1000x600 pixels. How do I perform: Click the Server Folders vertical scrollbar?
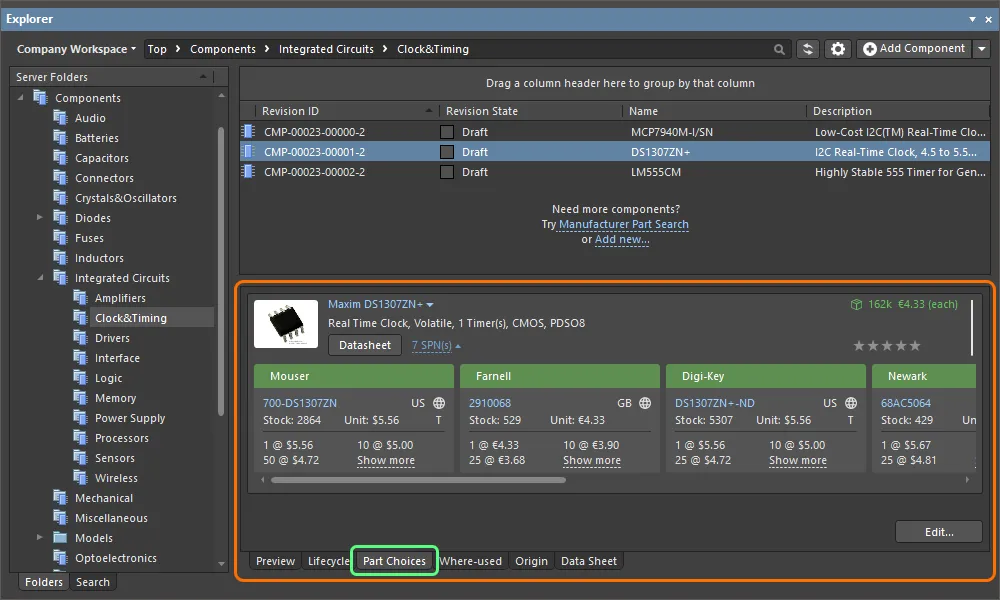point(221,271)
